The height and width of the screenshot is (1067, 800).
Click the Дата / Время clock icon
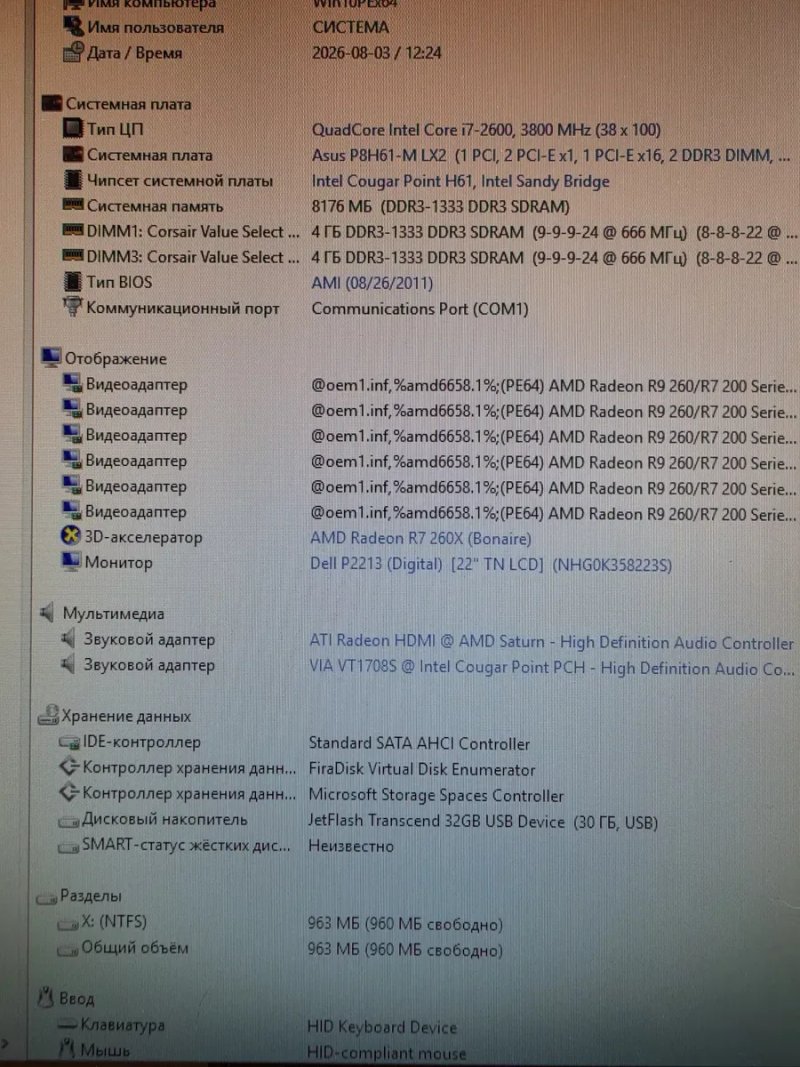(73, 52)
